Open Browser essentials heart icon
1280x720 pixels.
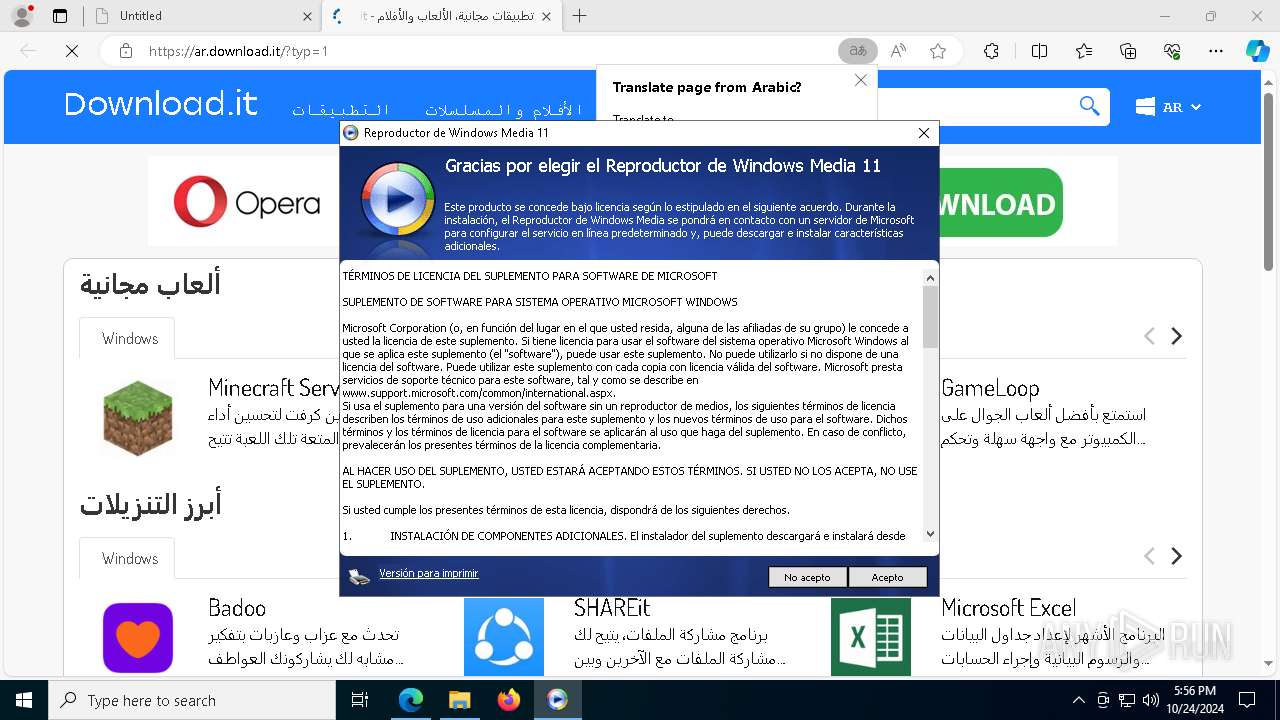[1172, 51]
